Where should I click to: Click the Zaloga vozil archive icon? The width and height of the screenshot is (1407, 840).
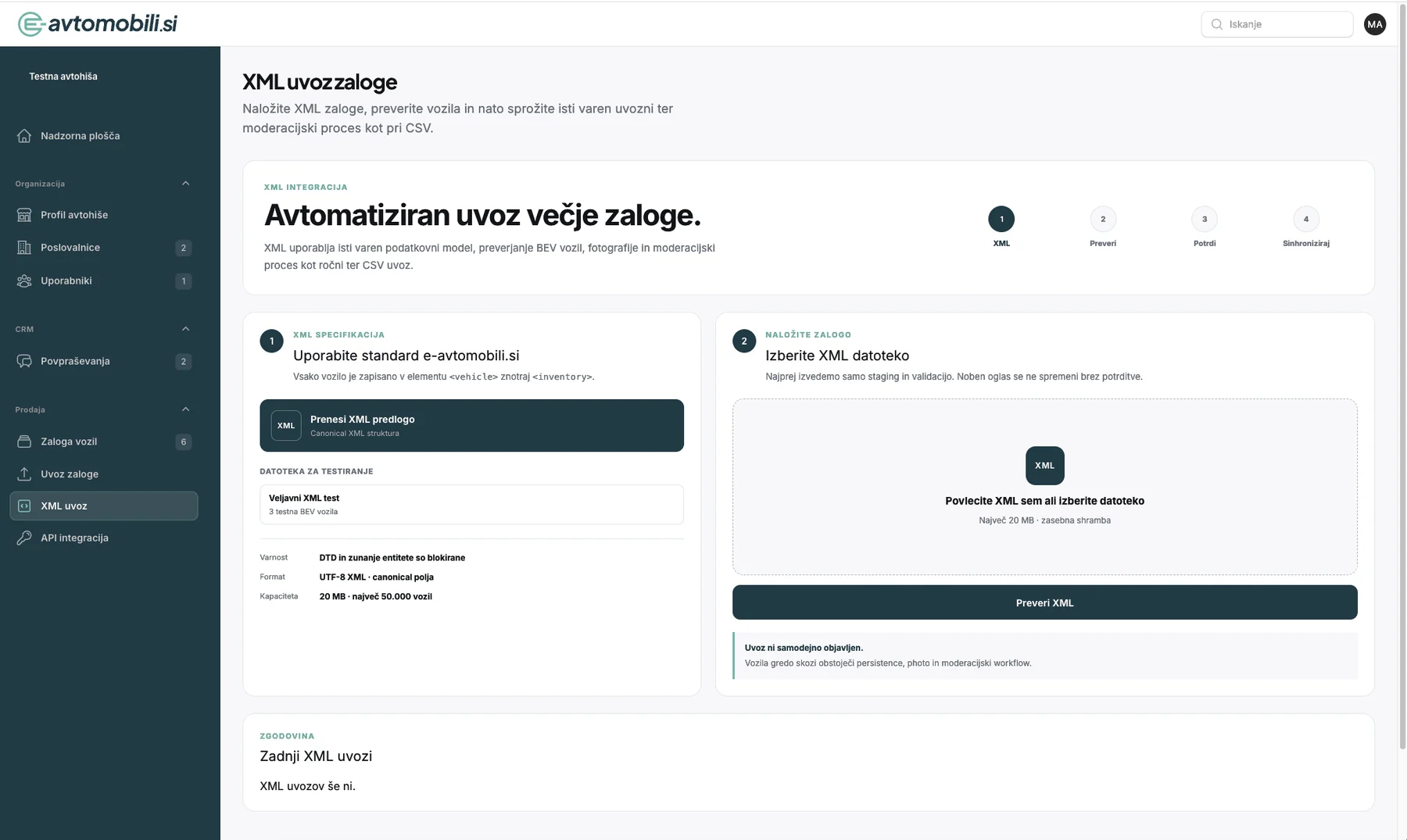[24, 441]
